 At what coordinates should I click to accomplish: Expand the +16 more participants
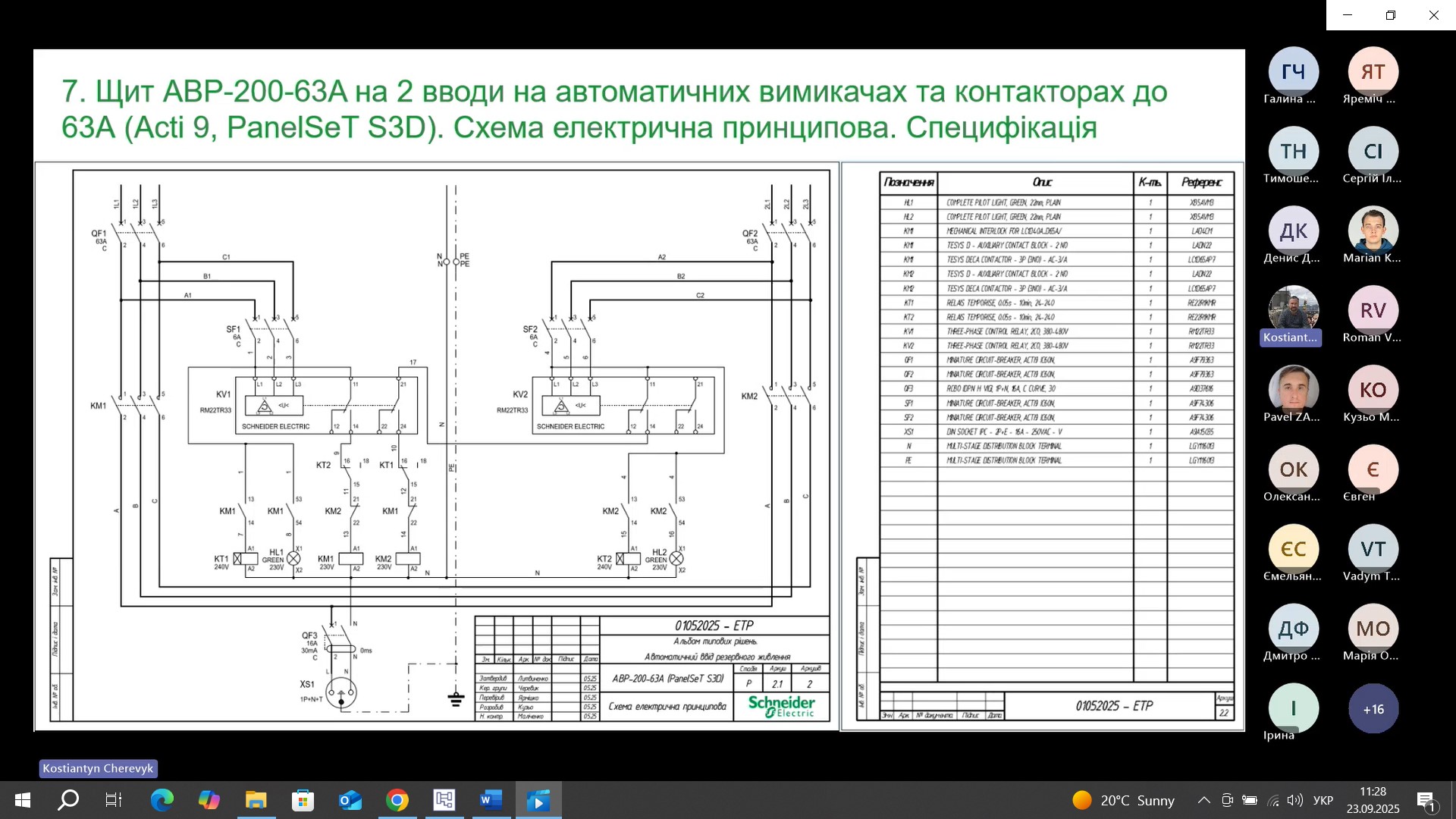pos(1373,709)
